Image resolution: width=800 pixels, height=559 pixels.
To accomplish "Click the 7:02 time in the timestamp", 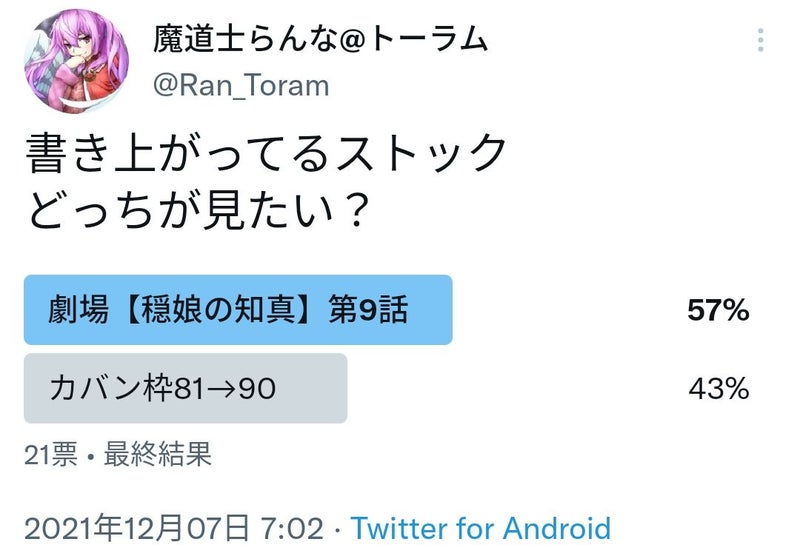I will [x=292, y=528].
